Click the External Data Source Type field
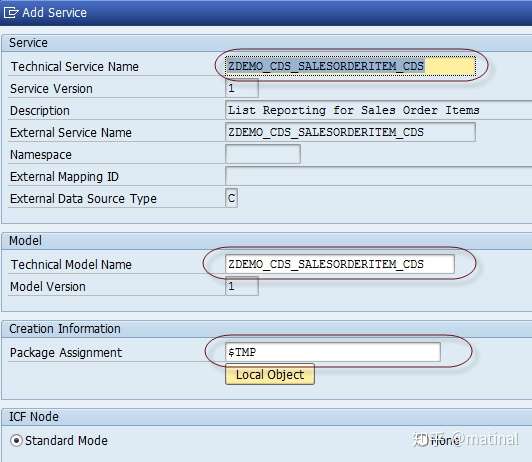The width and height of the screenshot is (532, 462). pos(231,198)
